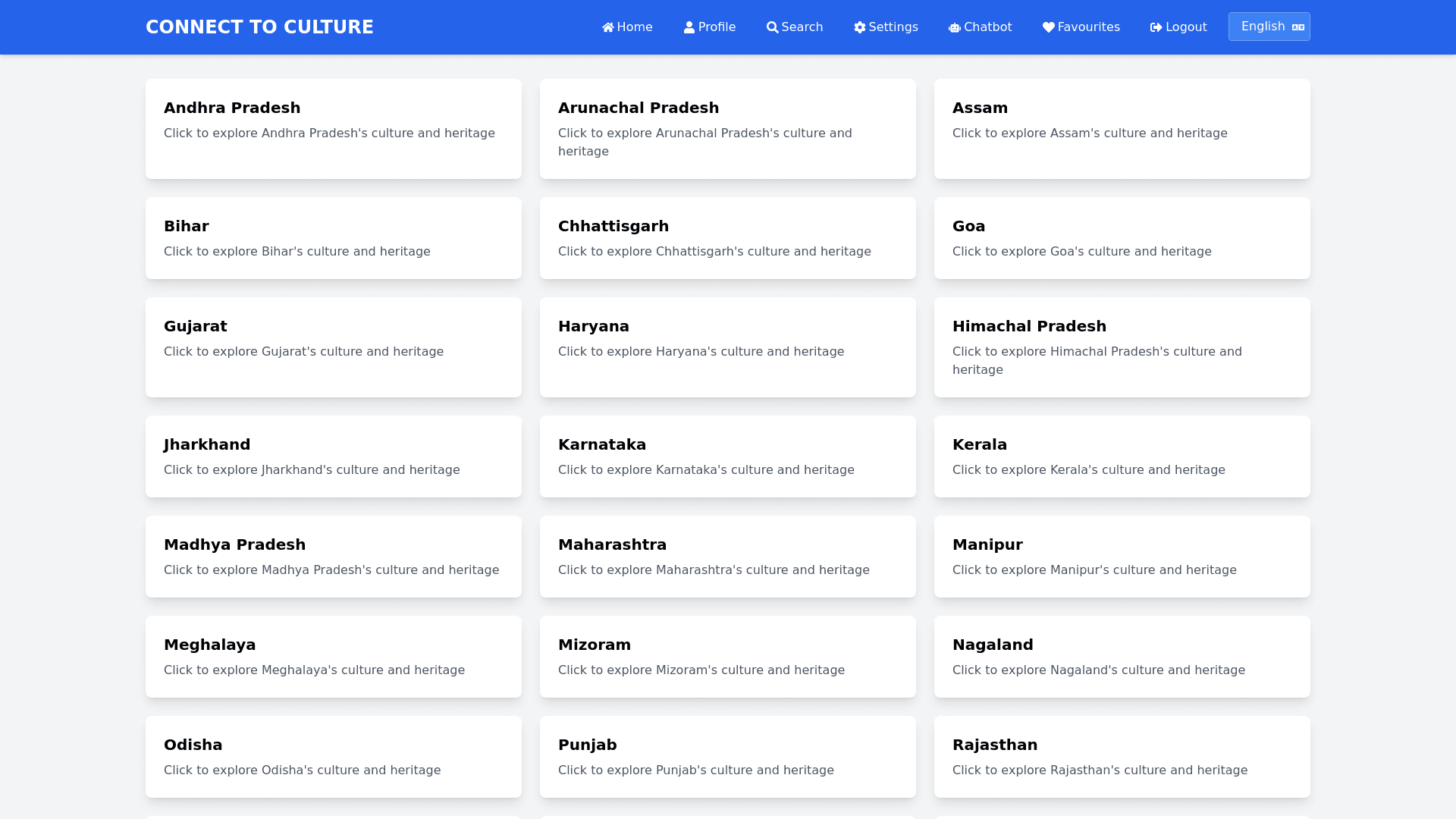1456x819 pixels.
Task: Open the Himachal Pradesh card
Action: 1122,347
